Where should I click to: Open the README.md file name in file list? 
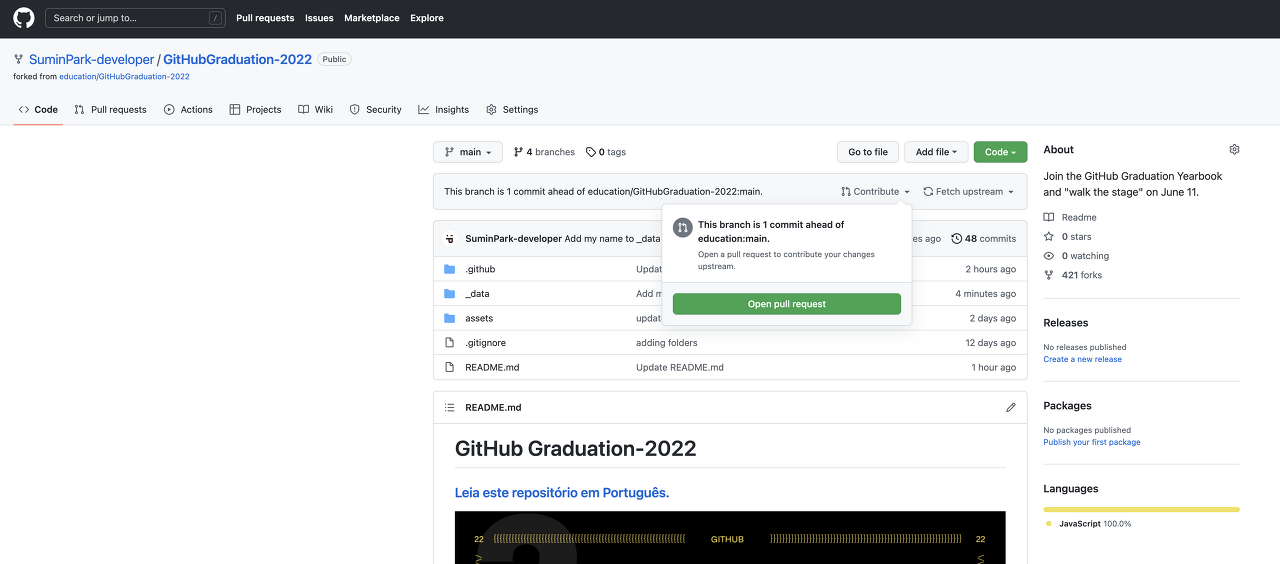tap(492, 367)
